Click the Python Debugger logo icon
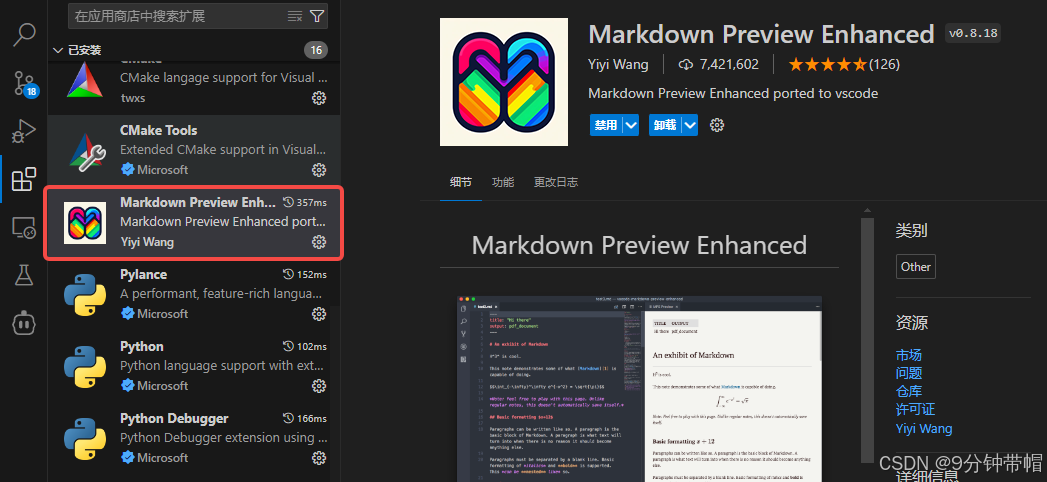Viewport: 1047px width, 482px height. coord(85,439)
